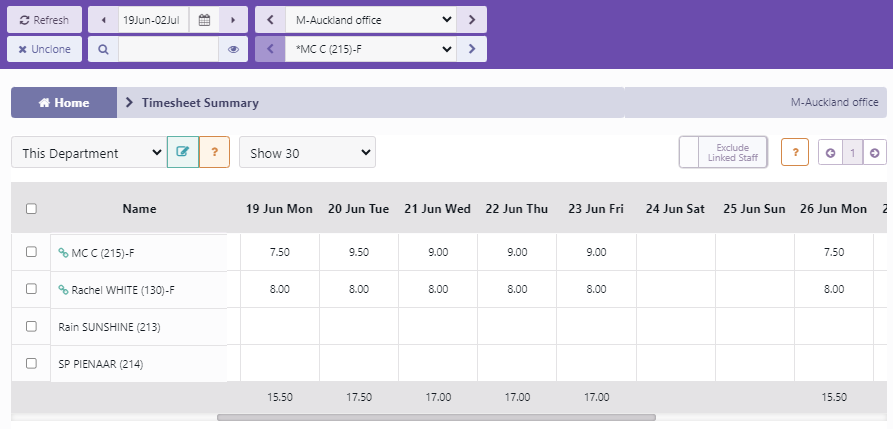Click total 15.50 for 26 Jun
This screenshot has height=429, width=893.
point(834,397)
